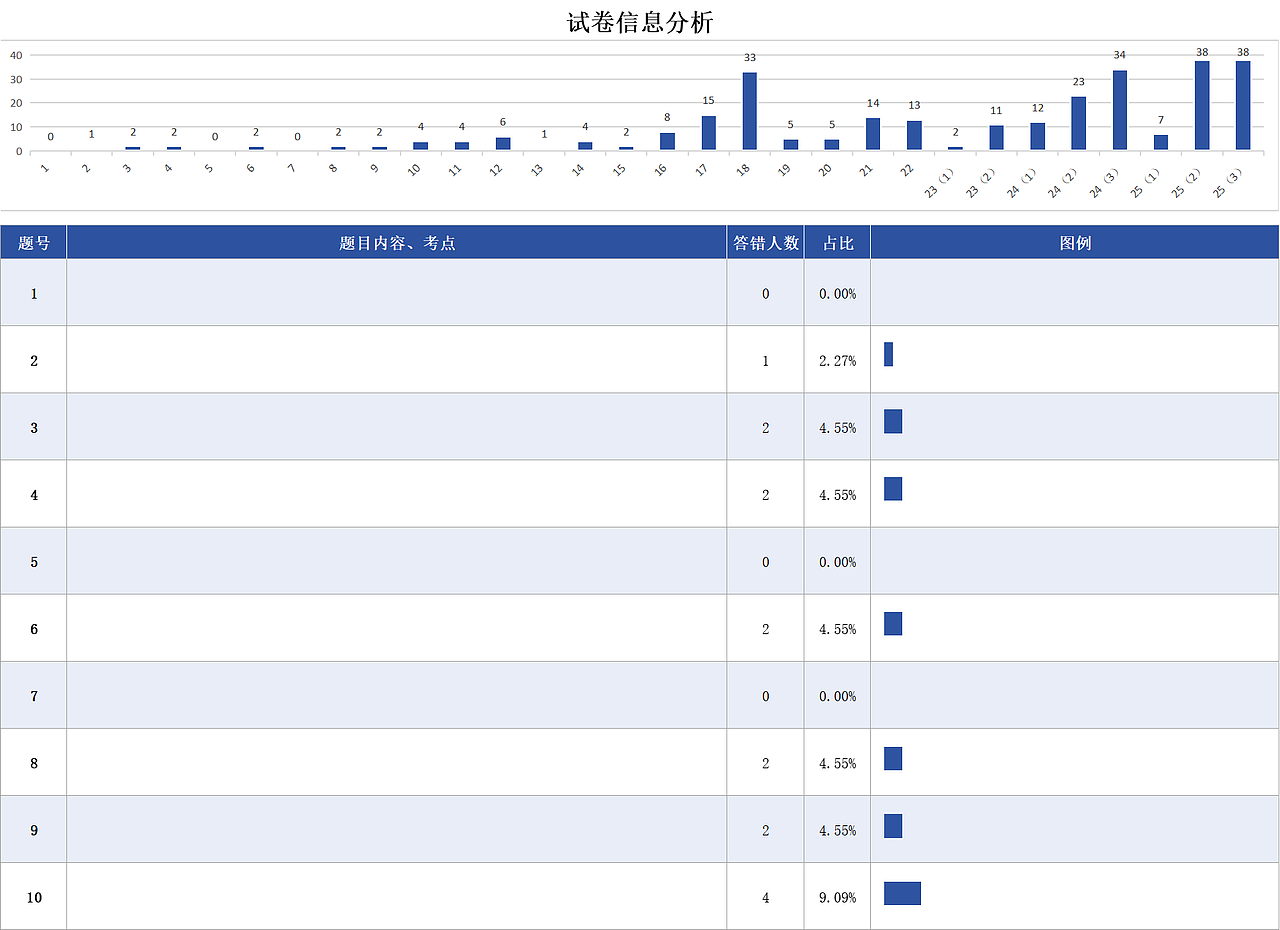Click the chart bar labeled 15 for question 17
This screenshot has width=1280, height=930.
tap(708, 133)
